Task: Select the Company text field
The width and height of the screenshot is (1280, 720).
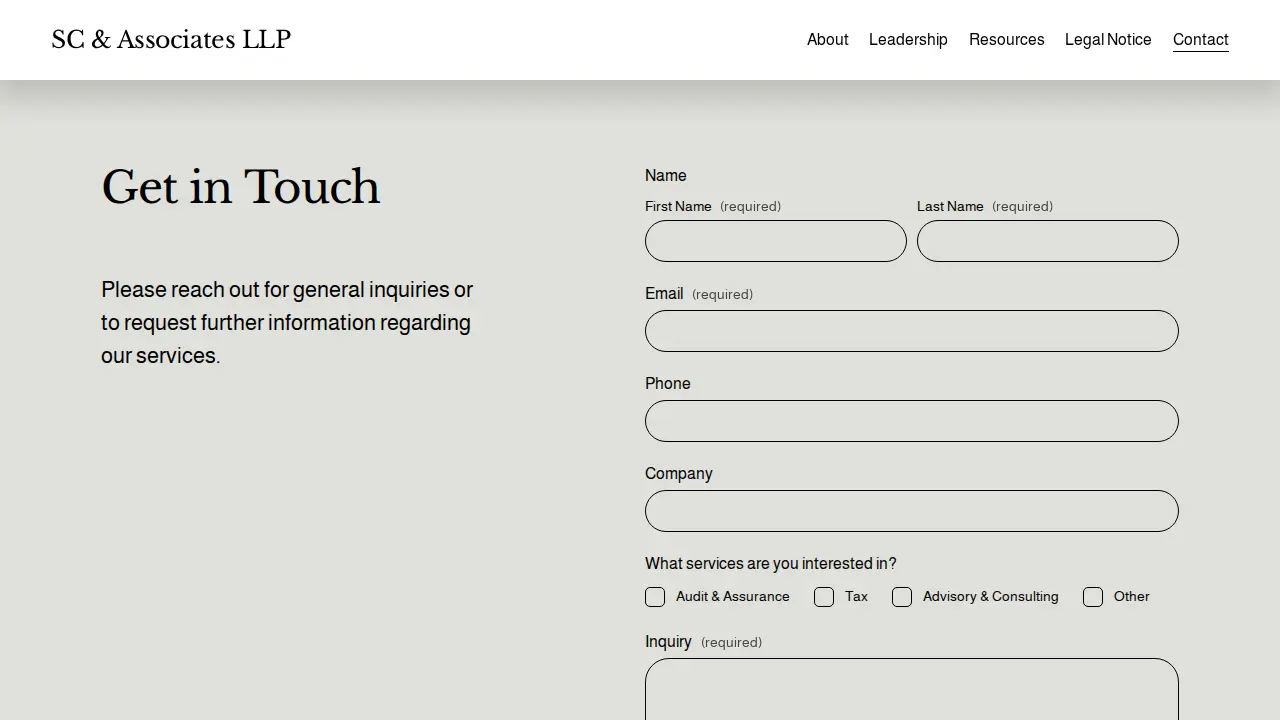Action: [x=912, y=511]
